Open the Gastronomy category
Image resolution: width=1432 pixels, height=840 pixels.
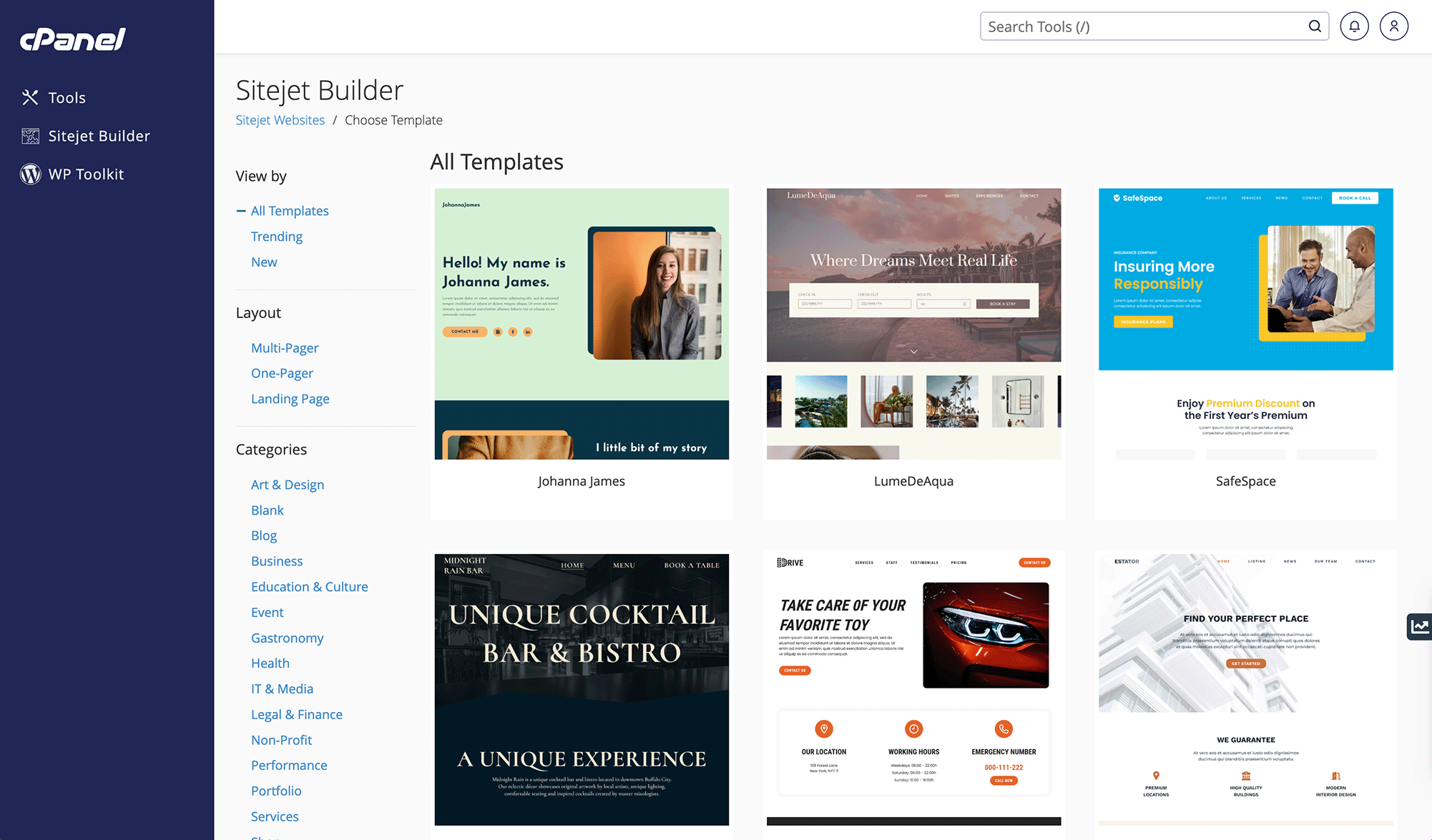coord(287,637)
